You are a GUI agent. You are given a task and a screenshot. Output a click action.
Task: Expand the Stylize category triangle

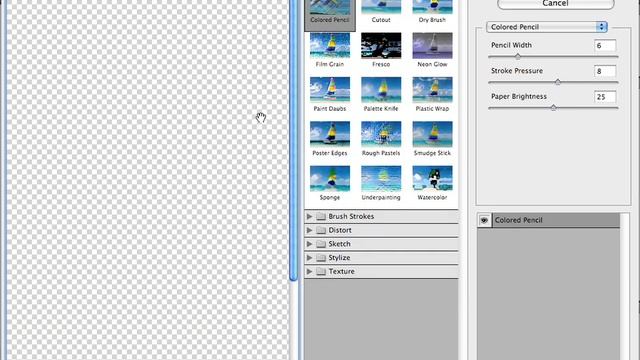[x=309, y=258]
